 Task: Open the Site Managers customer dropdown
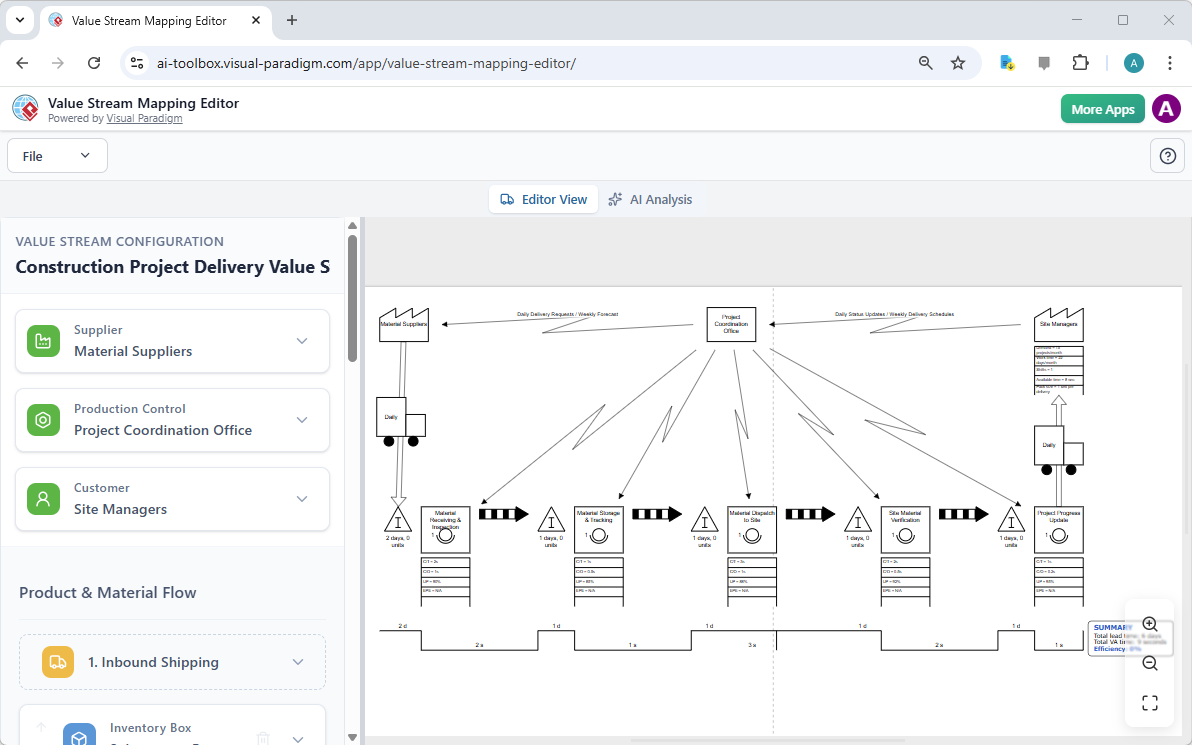[301, 498]
